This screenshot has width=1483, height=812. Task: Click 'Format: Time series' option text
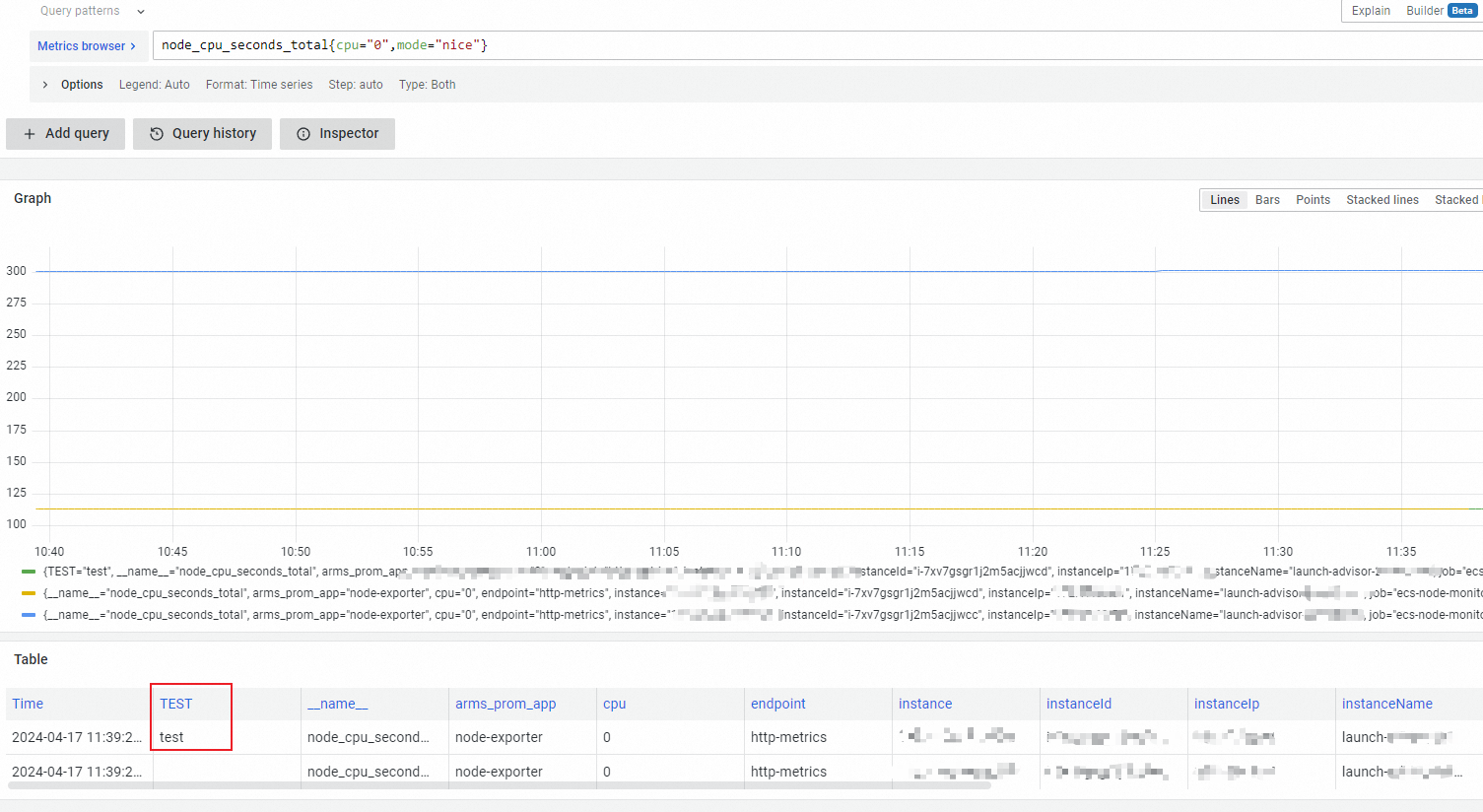click(x=259, y=85)
